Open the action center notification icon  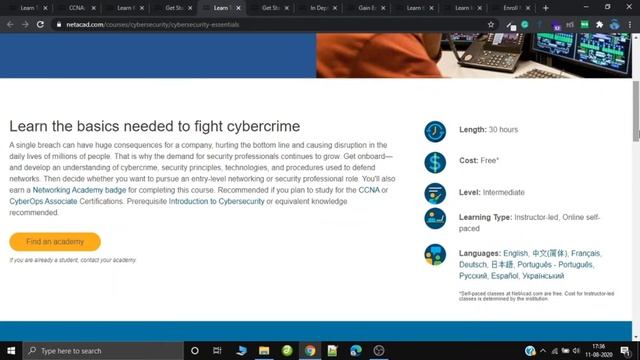tap(625, 351)
